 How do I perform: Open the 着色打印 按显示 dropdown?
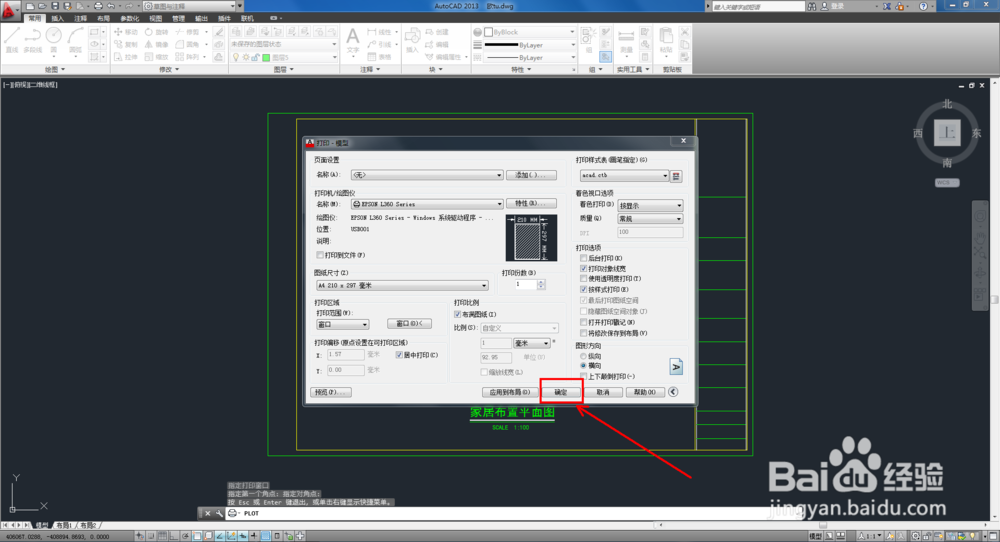[651, 205]
